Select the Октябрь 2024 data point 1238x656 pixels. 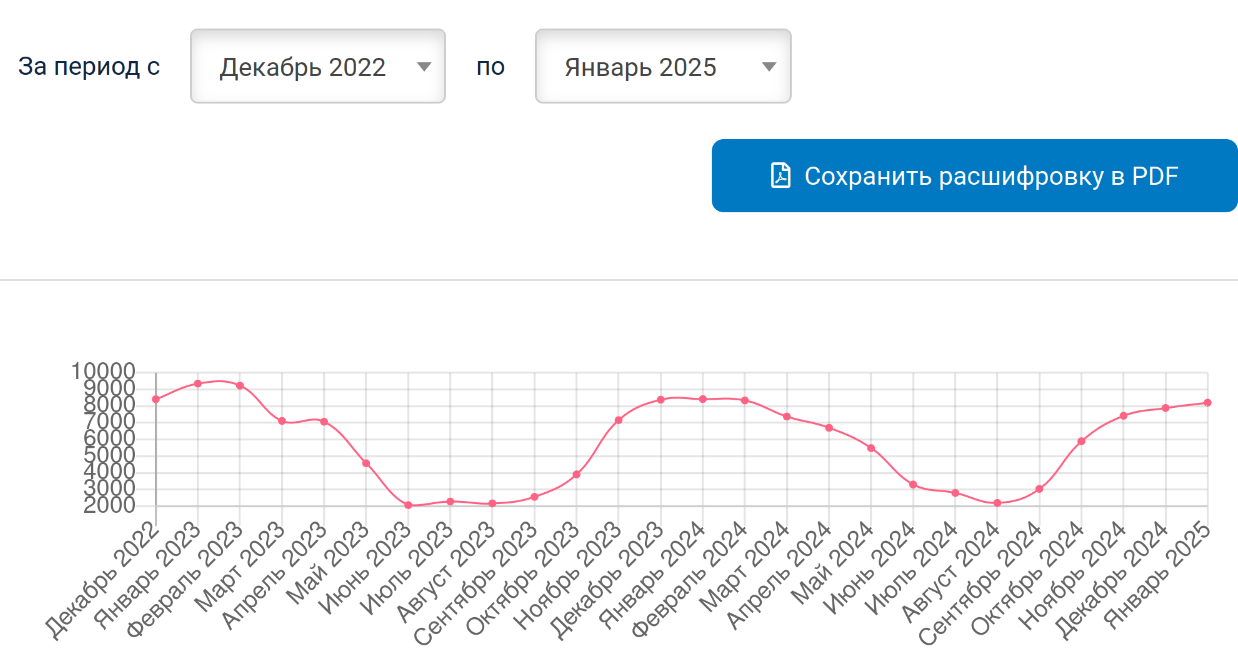[x=1081, y=441]
